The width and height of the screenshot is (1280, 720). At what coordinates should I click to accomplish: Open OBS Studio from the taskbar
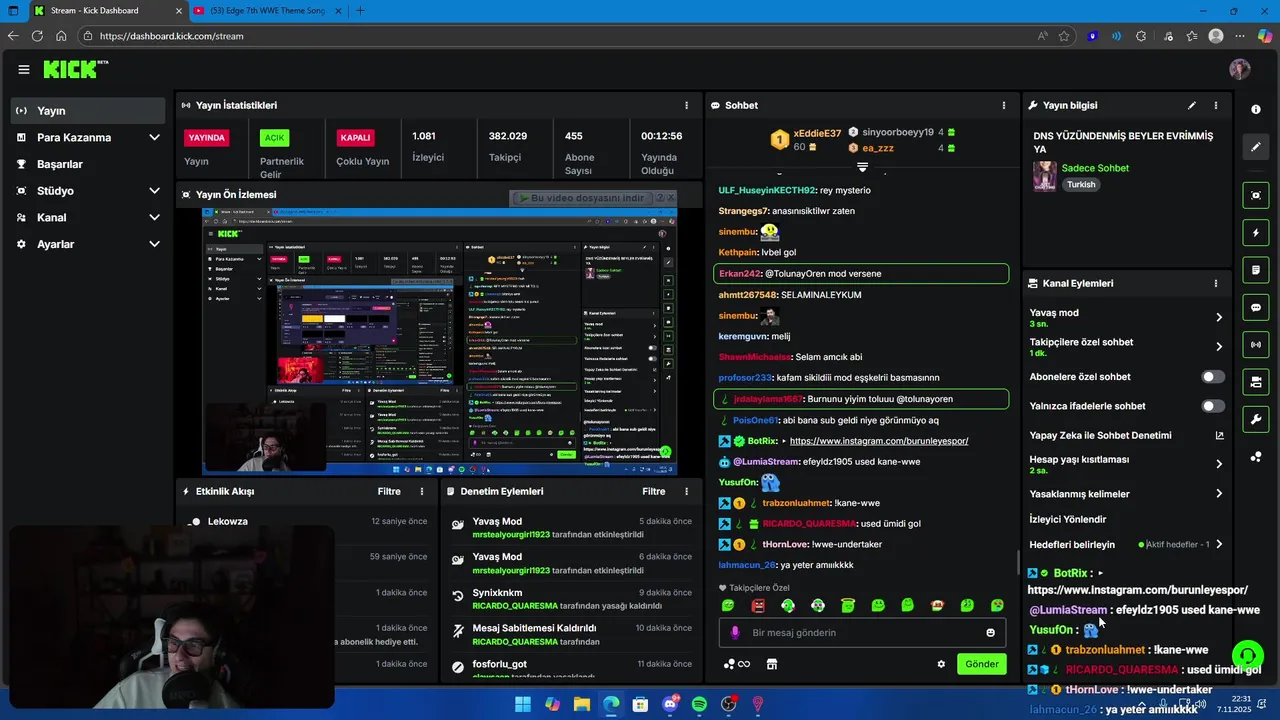coord(729,704)
